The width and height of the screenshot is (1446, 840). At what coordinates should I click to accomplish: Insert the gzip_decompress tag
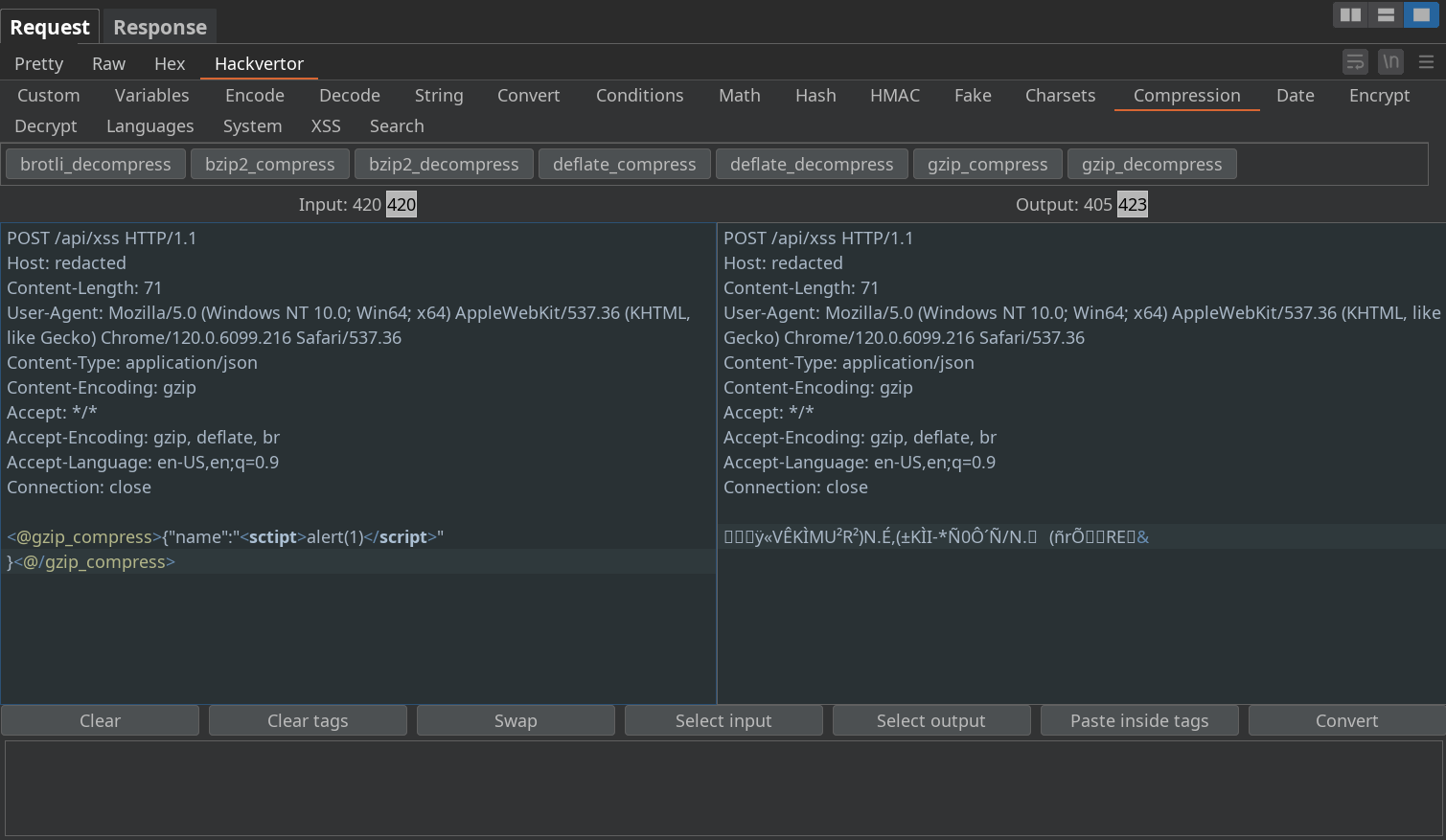pos(1152,165)
